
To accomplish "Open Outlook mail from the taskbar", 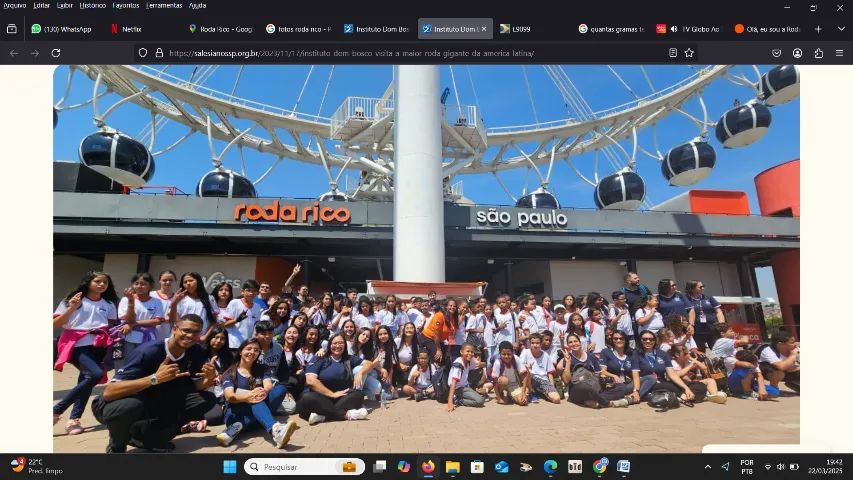I will click(502, 467).
